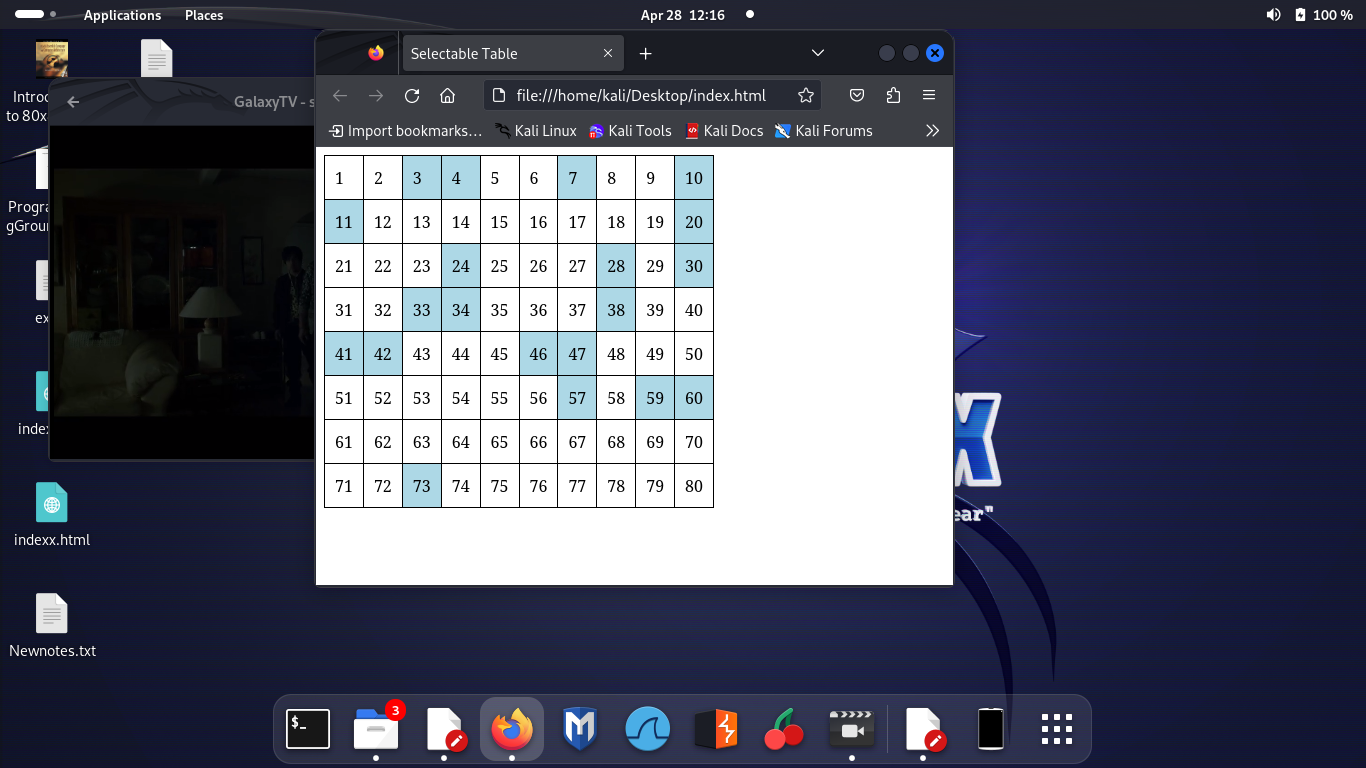Viewport: 1366px width, 768px height.
Task: Select table cell 71
Action: point(344,486)
